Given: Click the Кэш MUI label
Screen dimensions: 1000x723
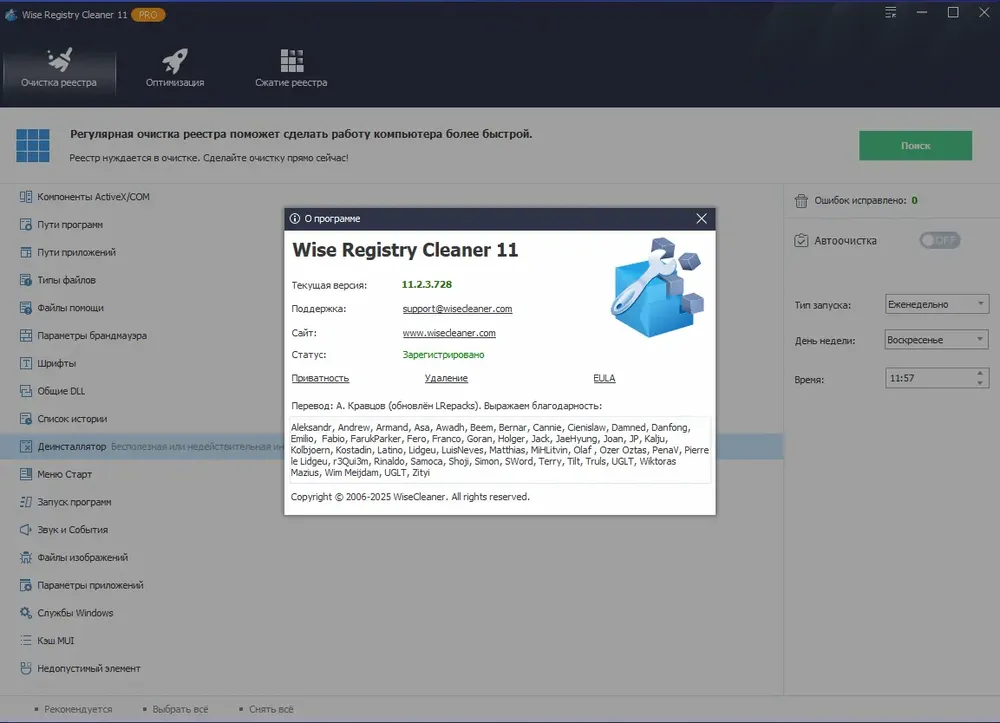Looking at the screenshot, I should click(x=55, y=641).
